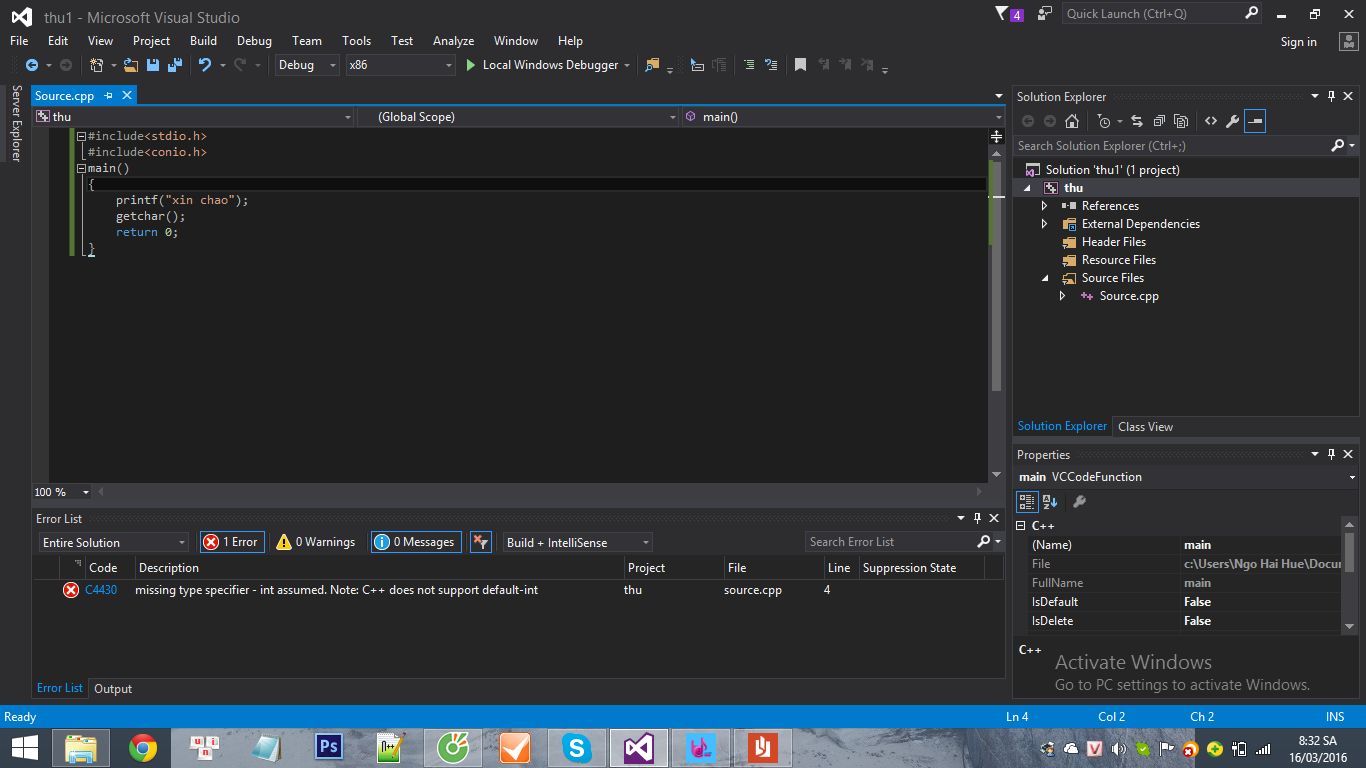Click Show All Files icon in Solution Explorer
The height and width of the screenshot is (768, 1366).
point(1181,121)
